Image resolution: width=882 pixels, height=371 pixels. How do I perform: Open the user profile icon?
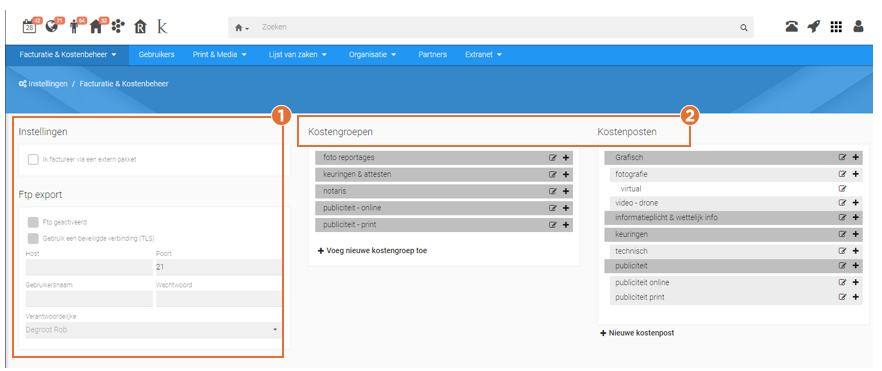[x=858, y=26]
